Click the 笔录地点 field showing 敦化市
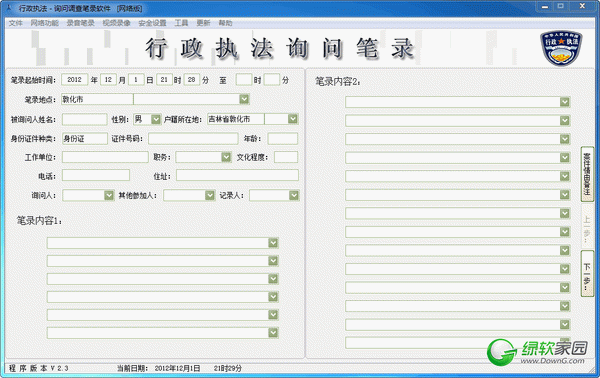The height and width of the screenshot is (378, 600). click(x=97, y=99)
